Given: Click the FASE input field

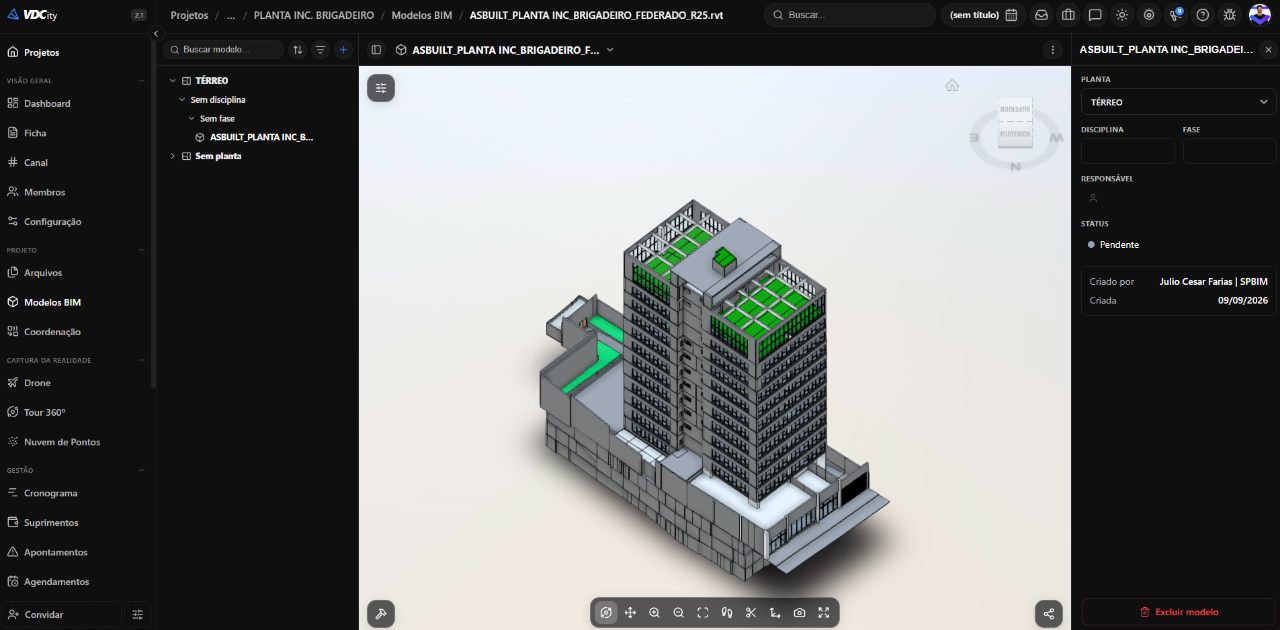Looking at the screenshot, I should 1229,151.
